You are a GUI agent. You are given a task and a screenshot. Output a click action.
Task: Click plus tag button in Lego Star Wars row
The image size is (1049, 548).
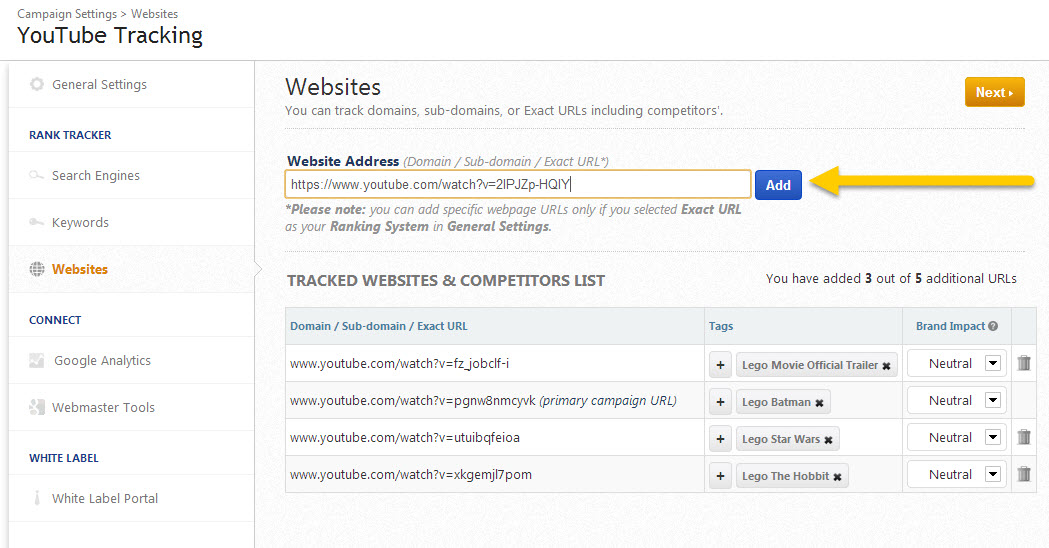(x=720, y=439)
